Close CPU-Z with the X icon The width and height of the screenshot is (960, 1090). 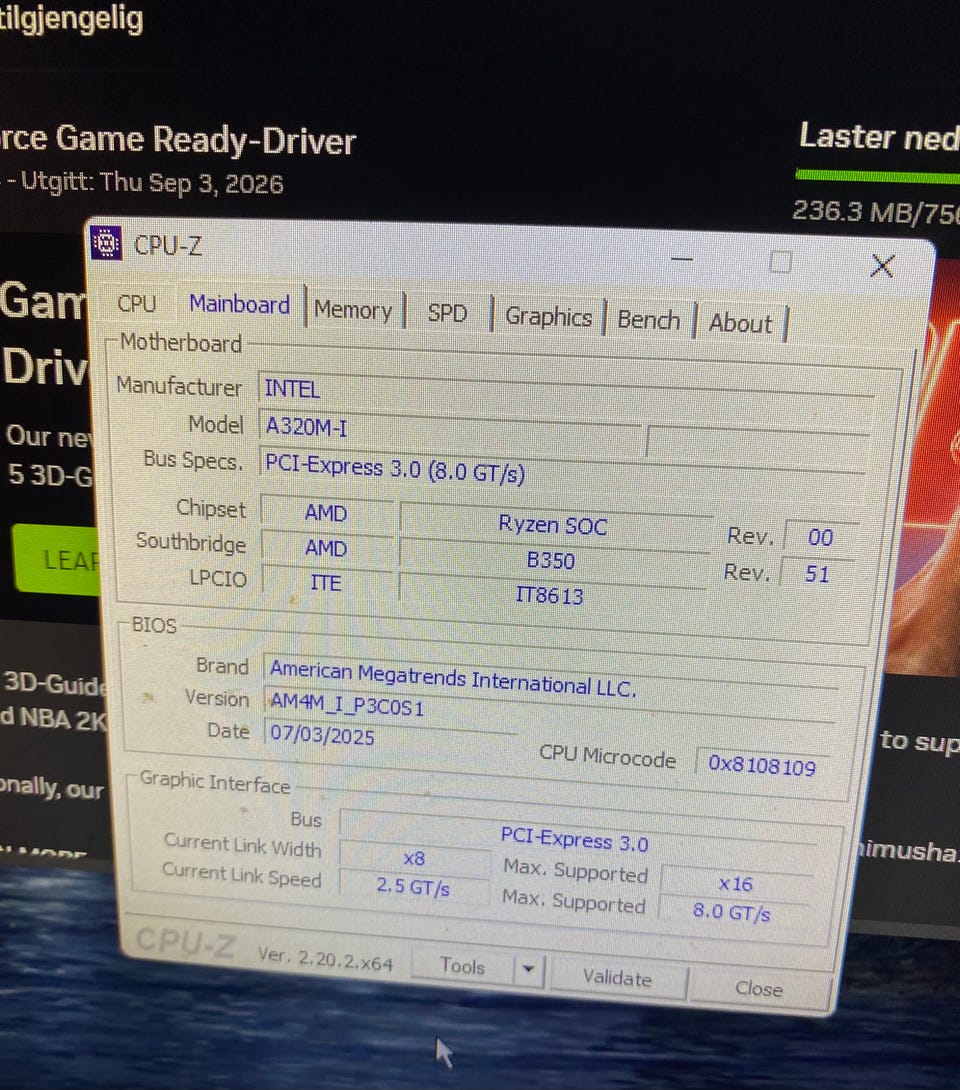882,266
